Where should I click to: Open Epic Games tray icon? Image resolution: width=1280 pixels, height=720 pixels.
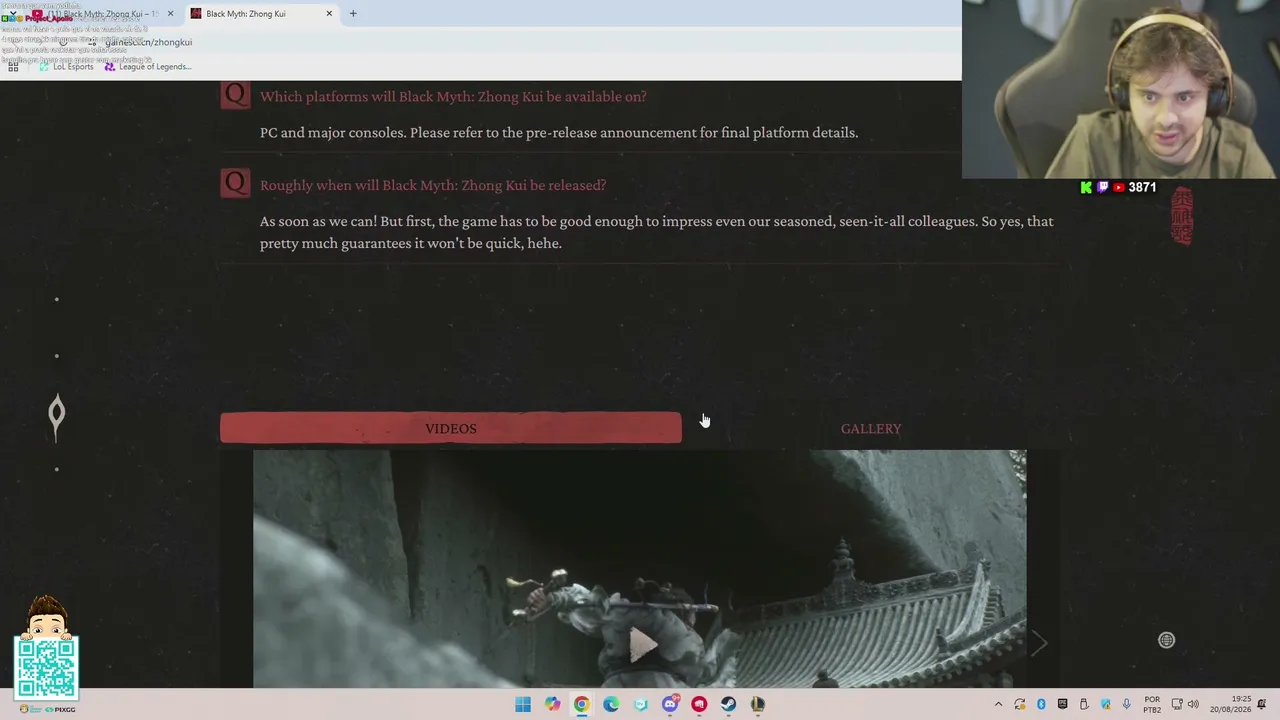click(x=1062, y=704)
